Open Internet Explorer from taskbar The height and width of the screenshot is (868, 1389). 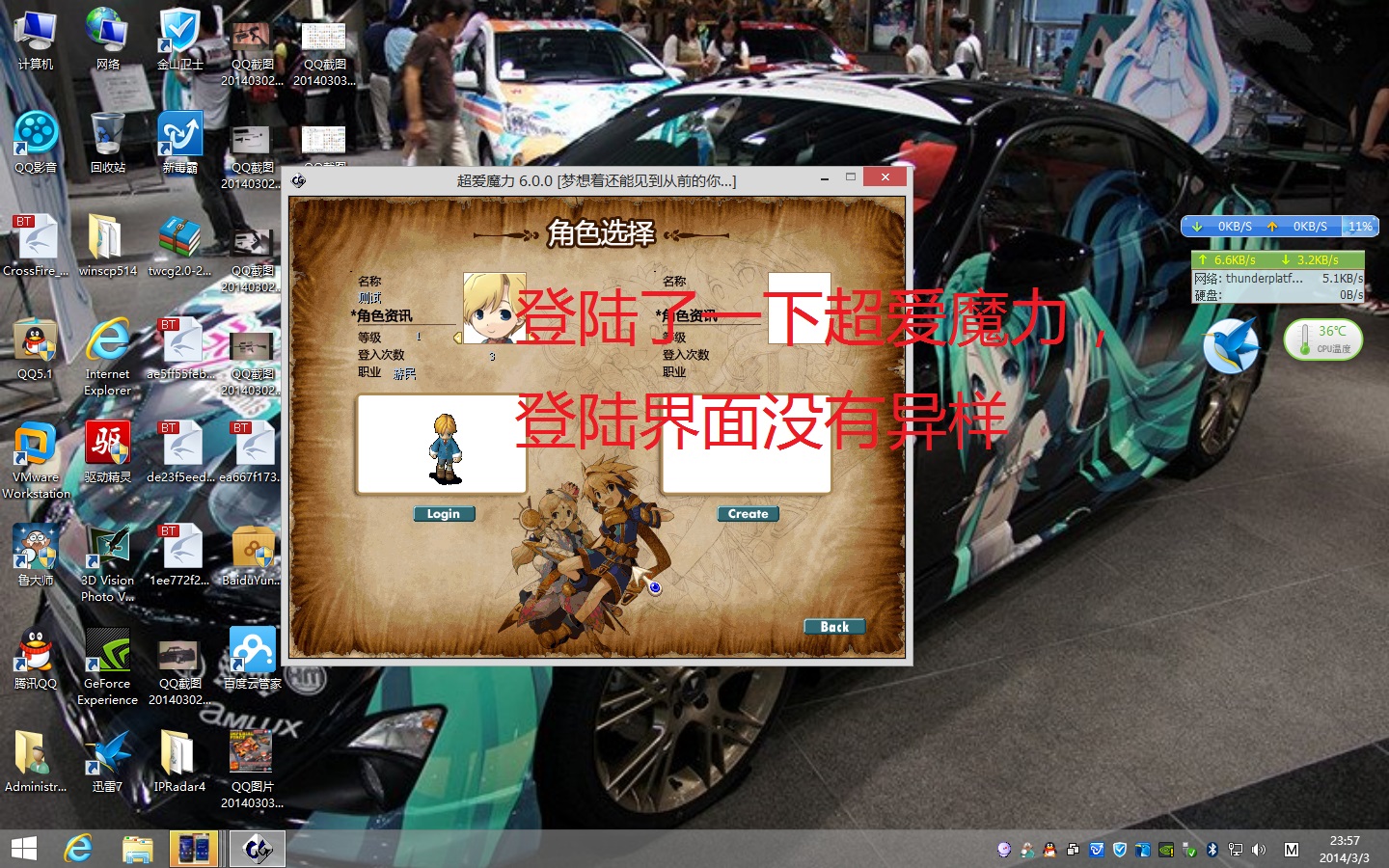[x=78, y=849]
